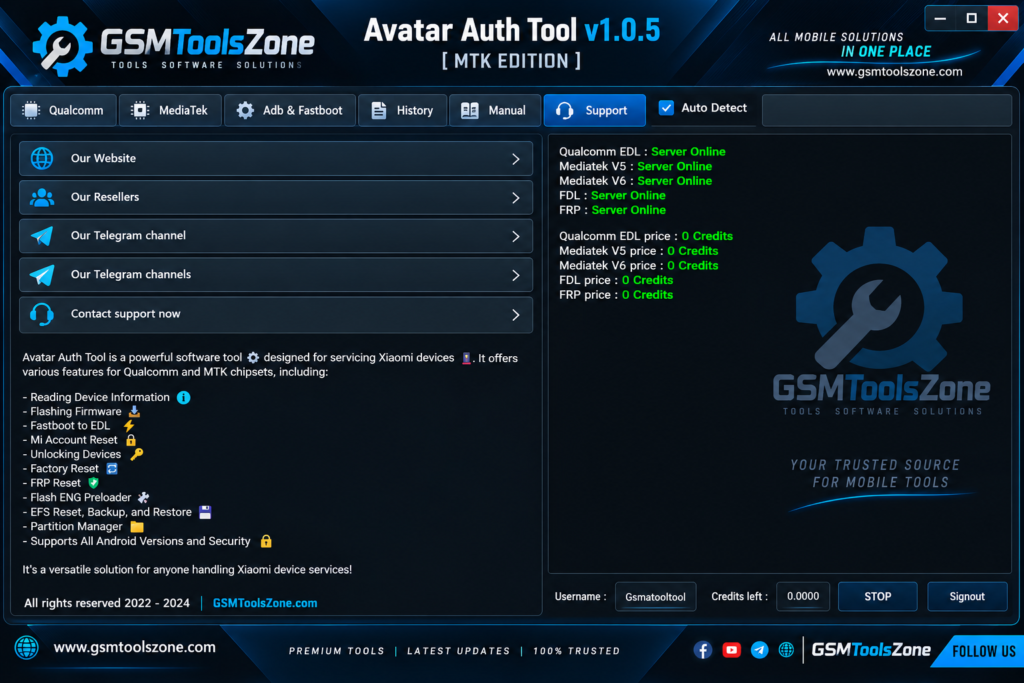Screen dimensions: 1024x683
Task: Open the Contact support now row
Action: [276, 315]
